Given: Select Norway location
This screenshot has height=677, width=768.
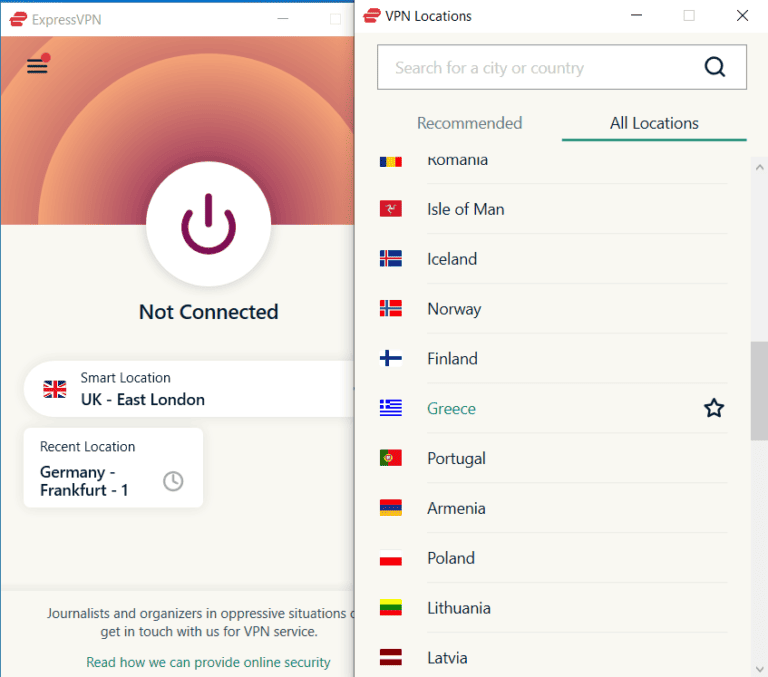Looking at the screenshot, I should click(553, 309).
